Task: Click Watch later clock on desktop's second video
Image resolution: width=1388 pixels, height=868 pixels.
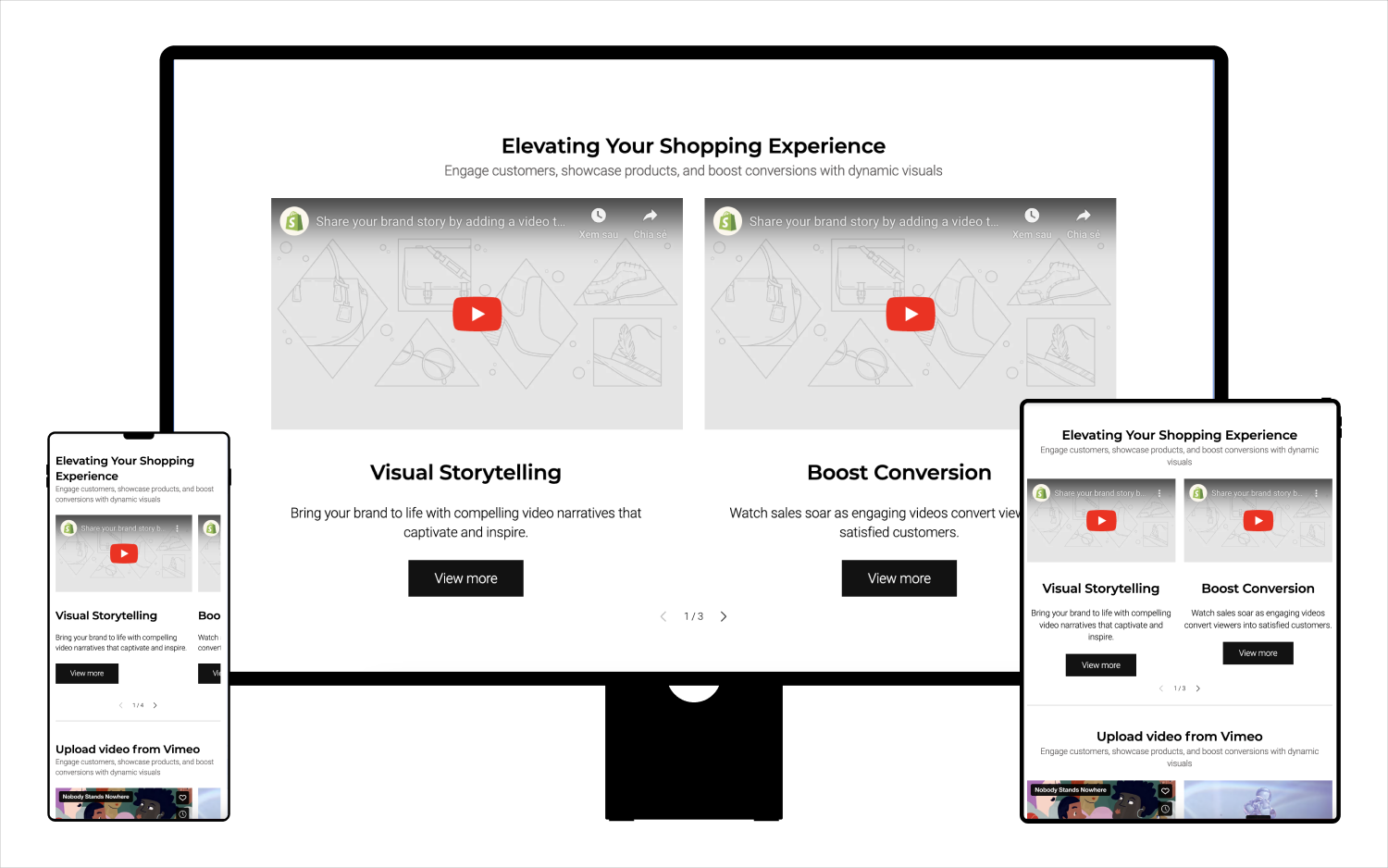Action: tap(1032, 216)
